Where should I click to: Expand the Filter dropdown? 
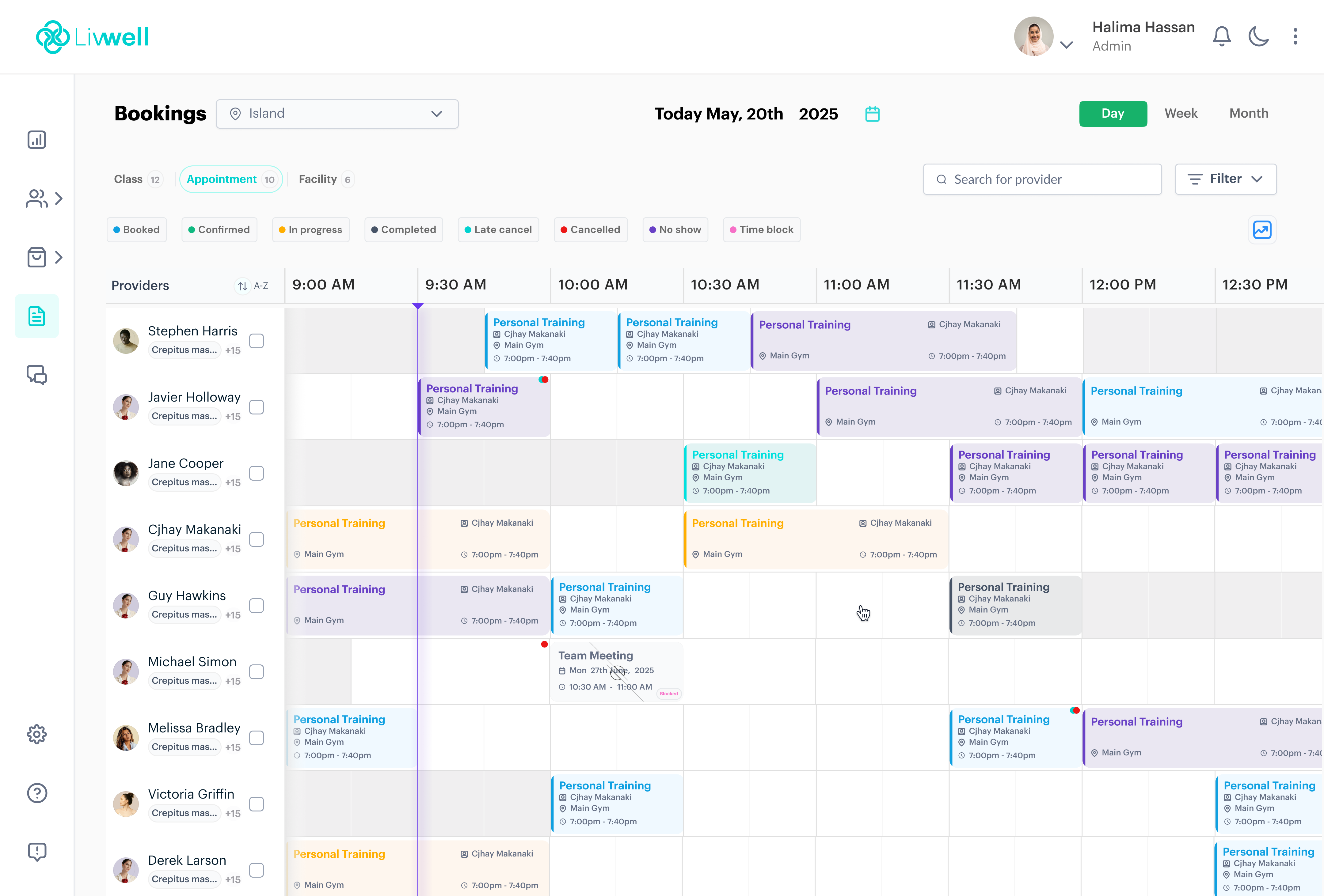pyautogui.click(x=1225, y=179)
